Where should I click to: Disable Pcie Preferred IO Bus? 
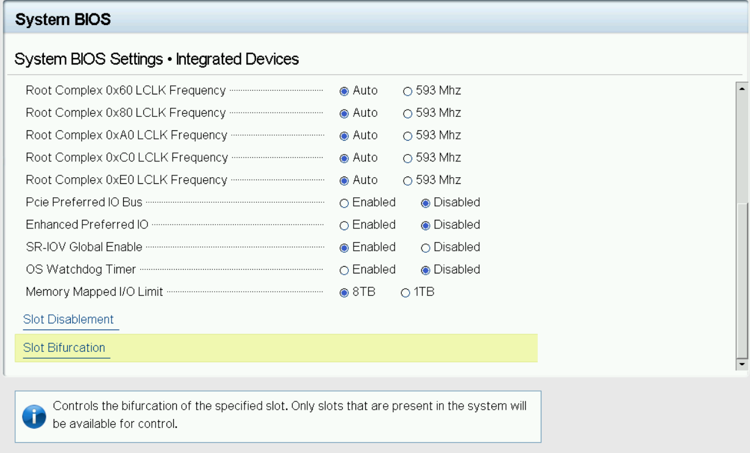425,203
